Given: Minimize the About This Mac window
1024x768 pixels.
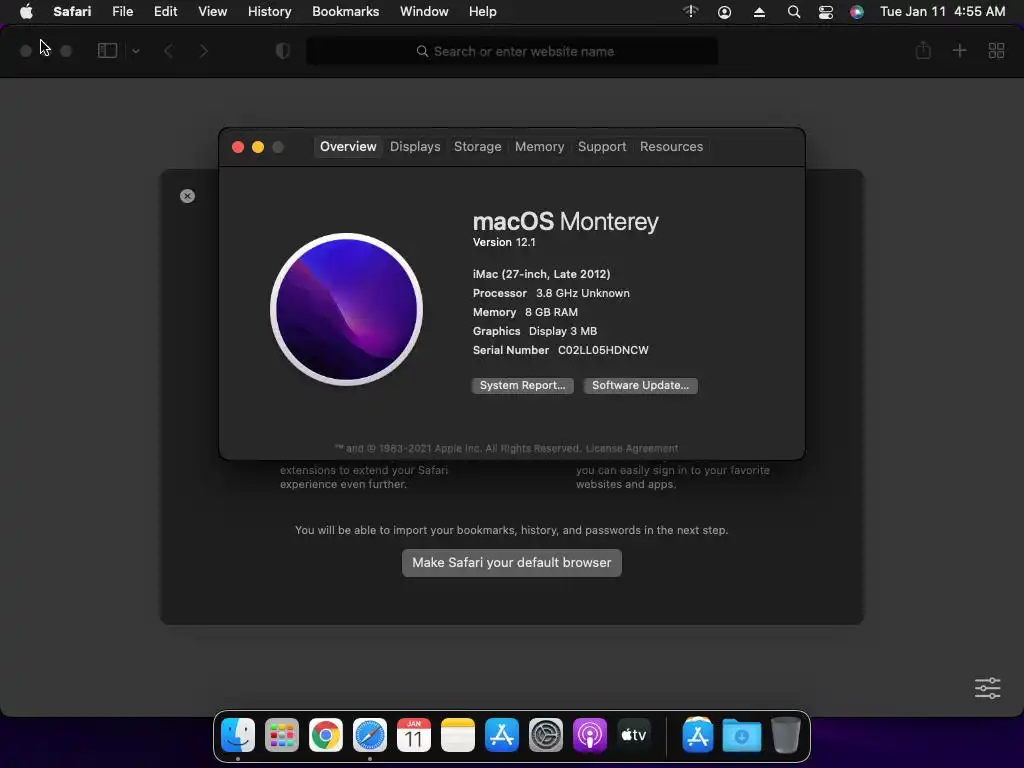Looking at the screenshot, I should (x=258, y=147).
